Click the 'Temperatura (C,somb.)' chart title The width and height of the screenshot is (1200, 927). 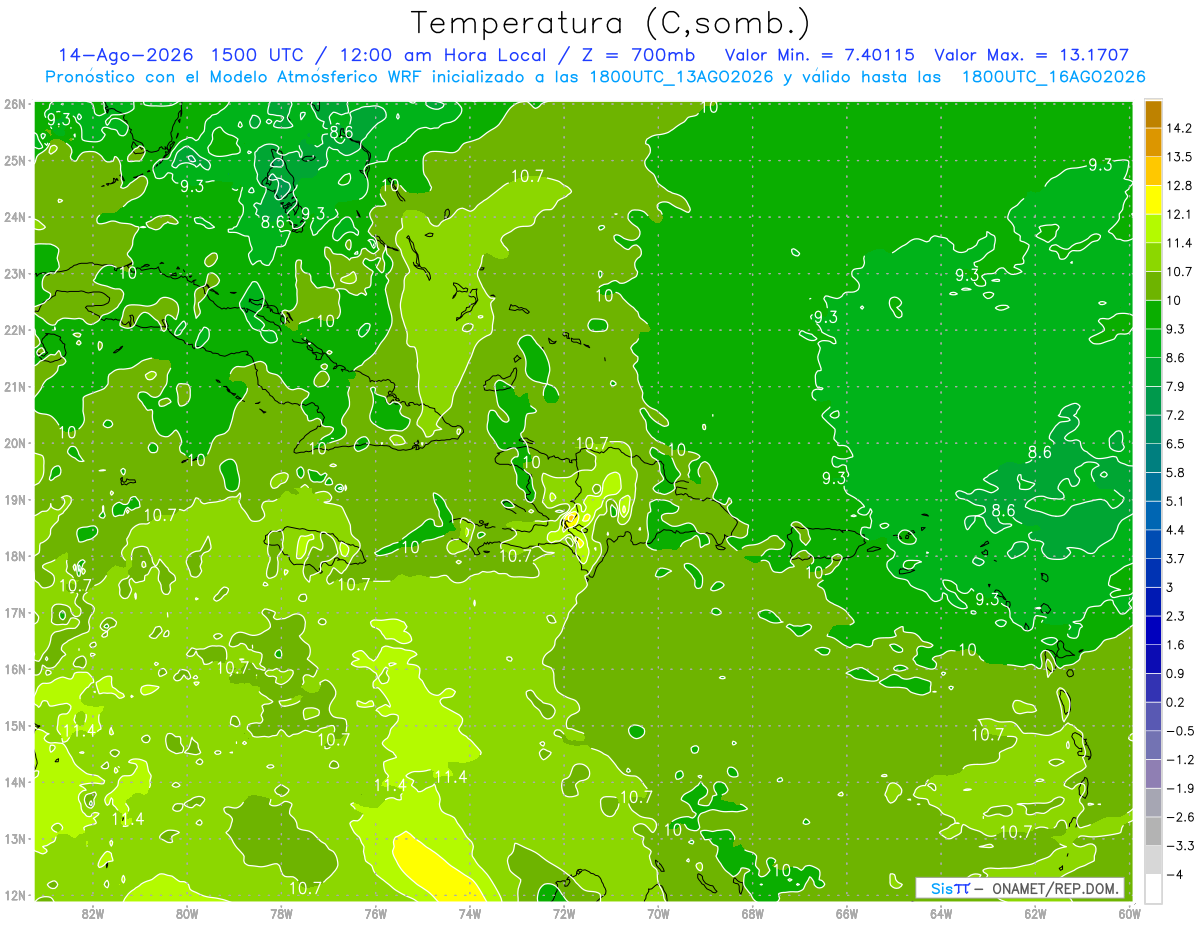coord(611,23)
